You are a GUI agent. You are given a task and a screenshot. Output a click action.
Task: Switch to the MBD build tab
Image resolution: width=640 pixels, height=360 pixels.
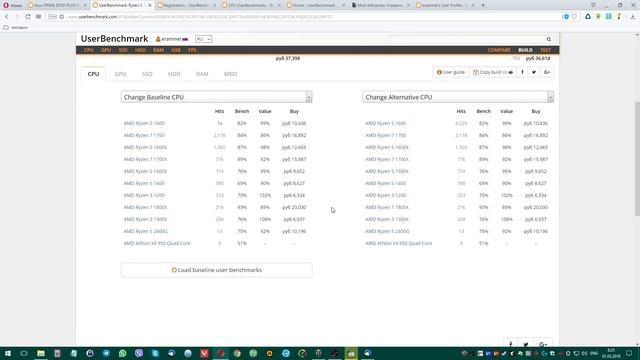tap(230, 74)
